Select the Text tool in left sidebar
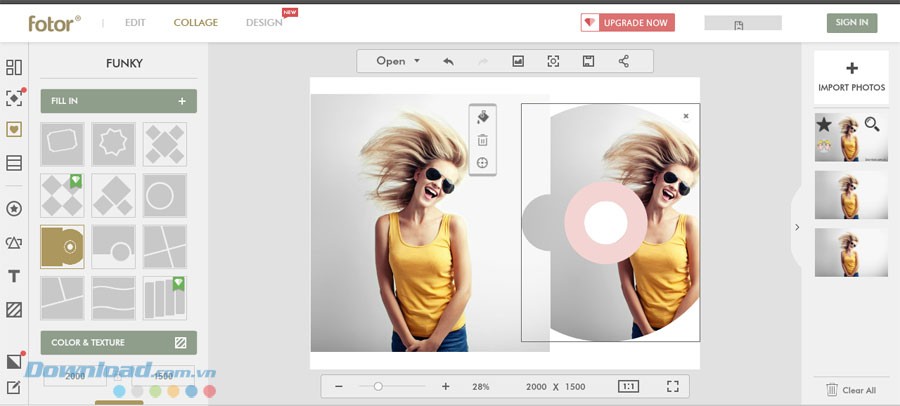 click(x=14, y=276)
